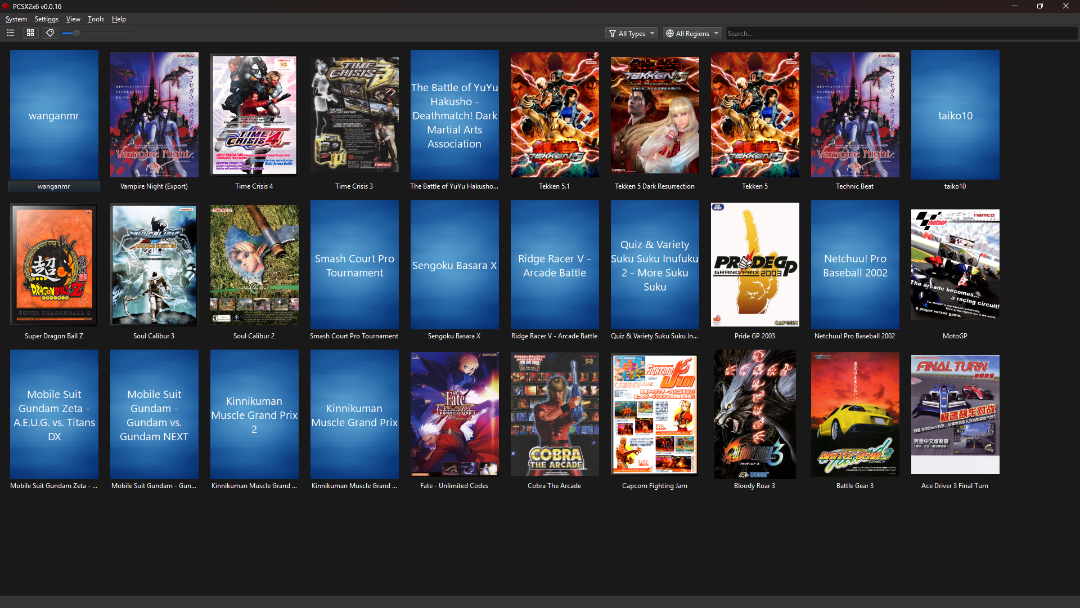The height and width of the screenshot is (608, 1080).
Task: Minimize the PCSX2x6 window
Action: pos(1014,6)
